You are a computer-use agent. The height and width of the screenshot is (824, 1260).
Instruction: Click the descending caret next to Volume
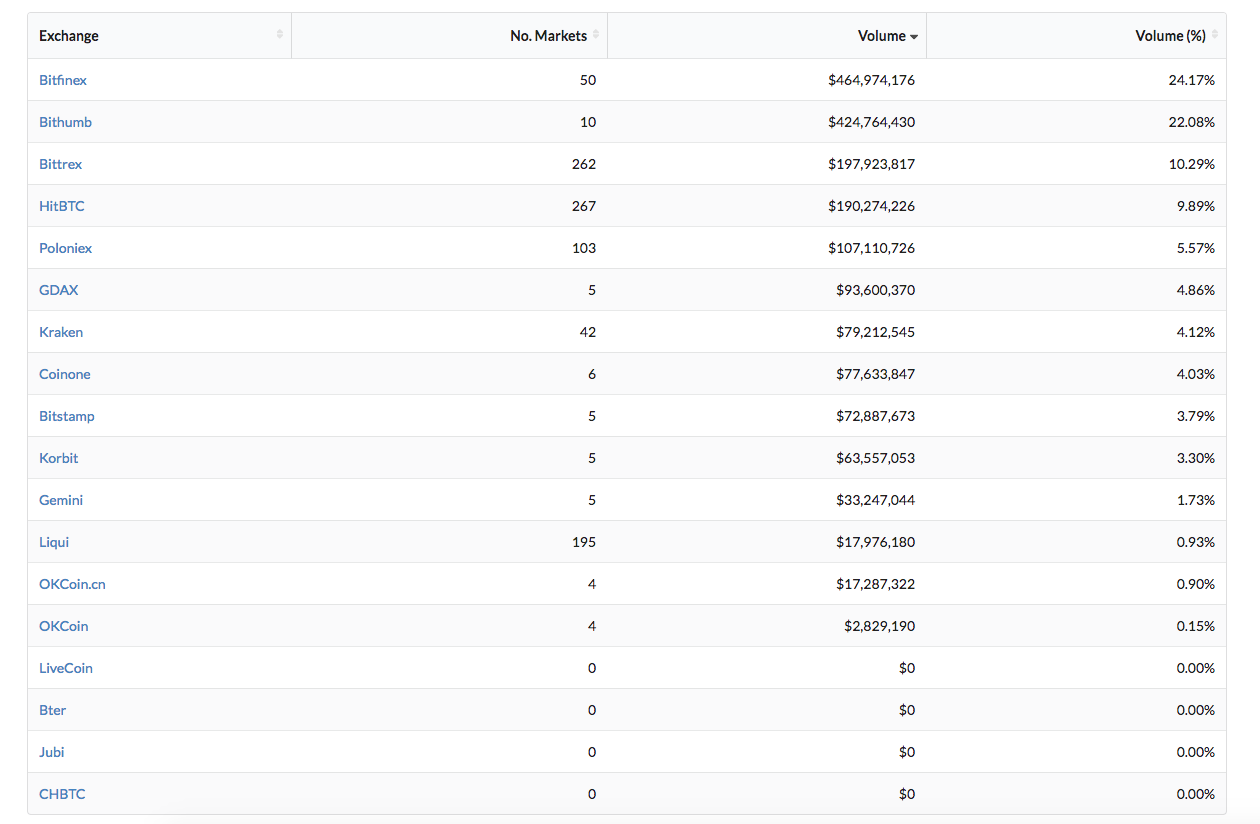point(914,37)
